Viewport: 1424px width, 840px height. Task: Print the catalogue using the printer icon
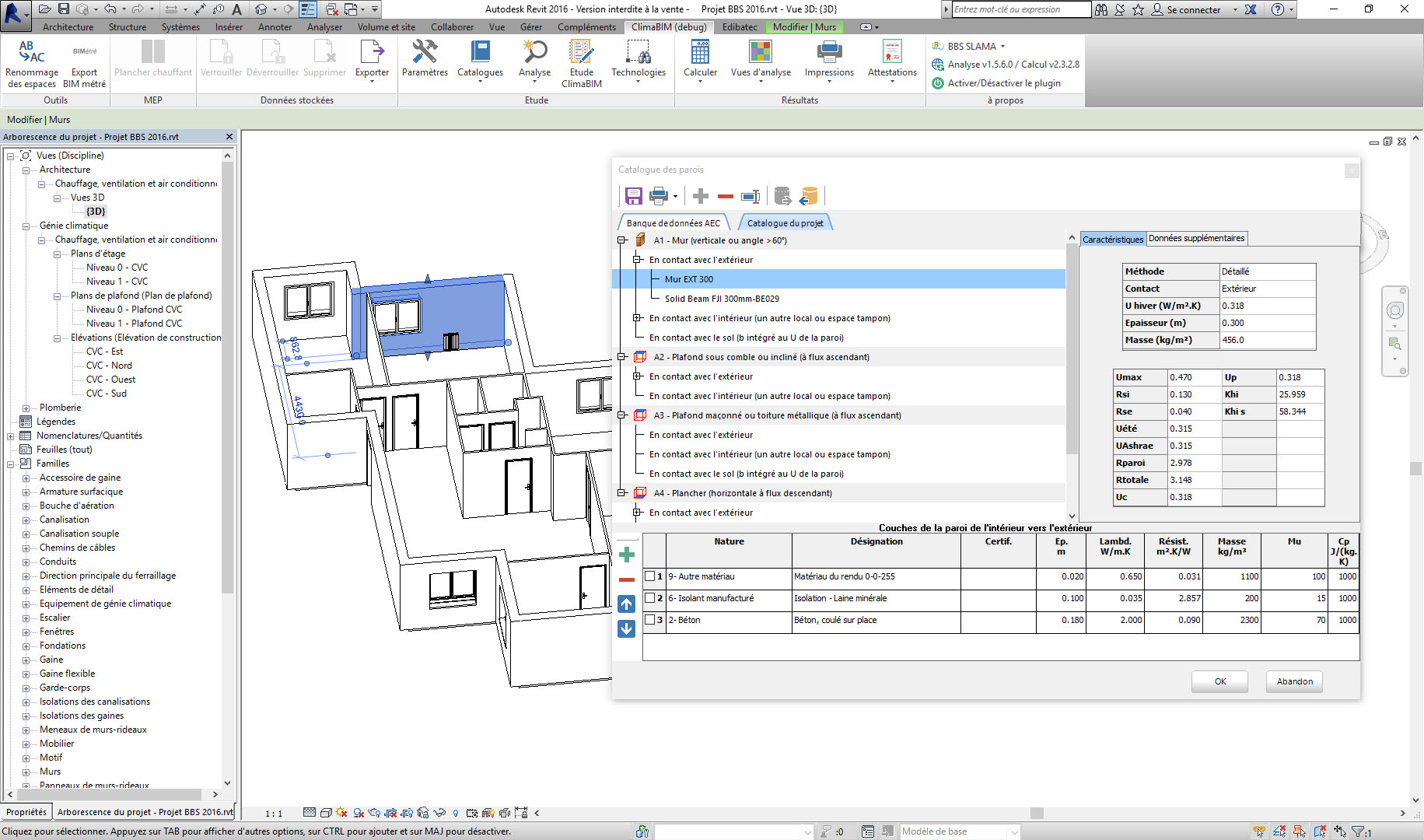point(659,196)
